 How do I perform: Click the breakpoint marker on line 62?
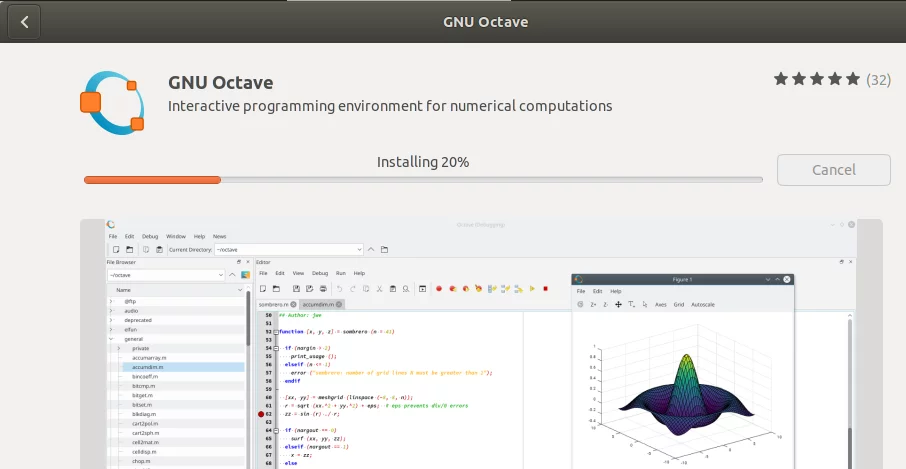261,414
